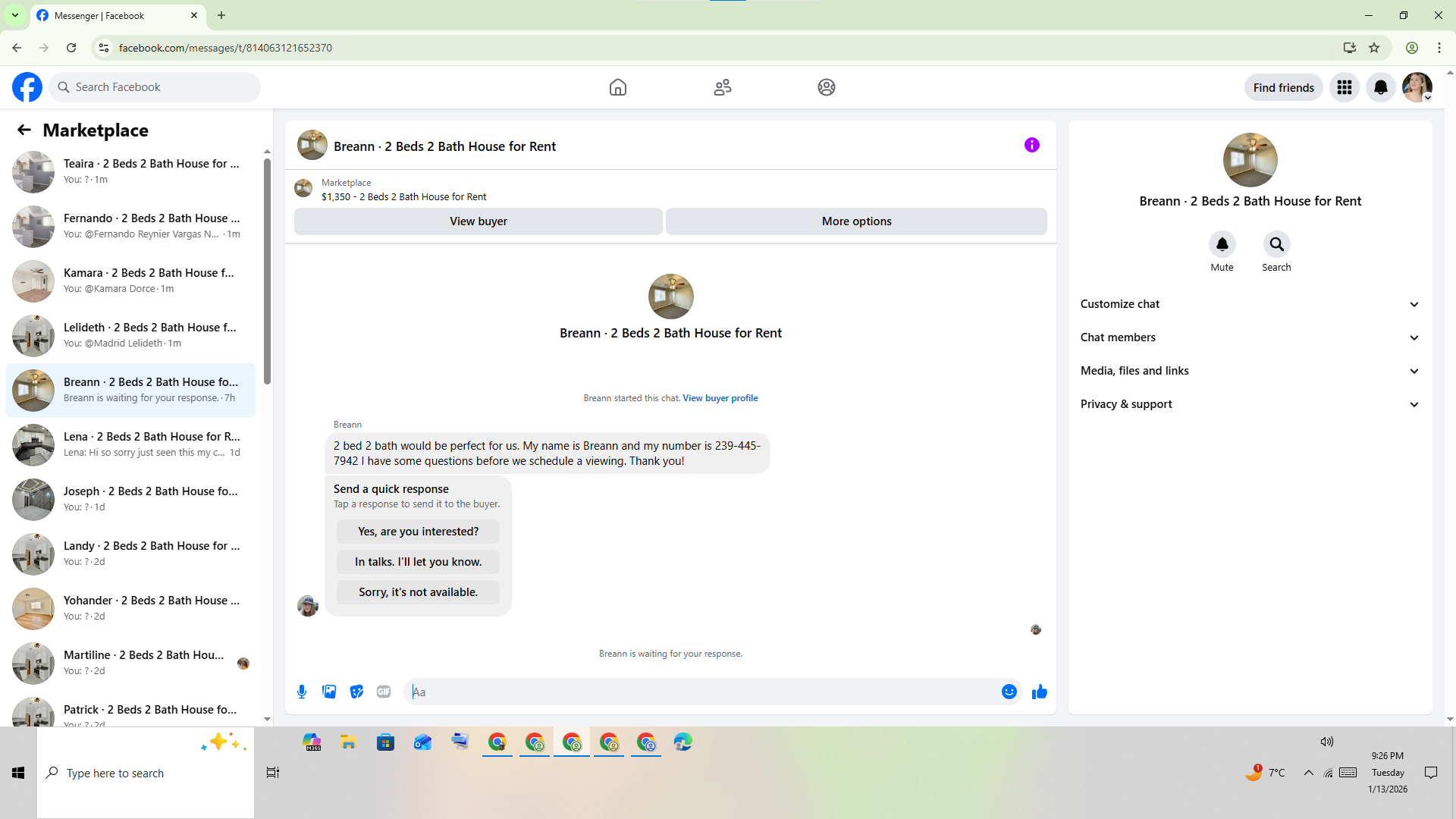Open the Friends tab in top navigation
This screenshot has height=819, width=1456.
pyautogui.click(x=723, y=87)
